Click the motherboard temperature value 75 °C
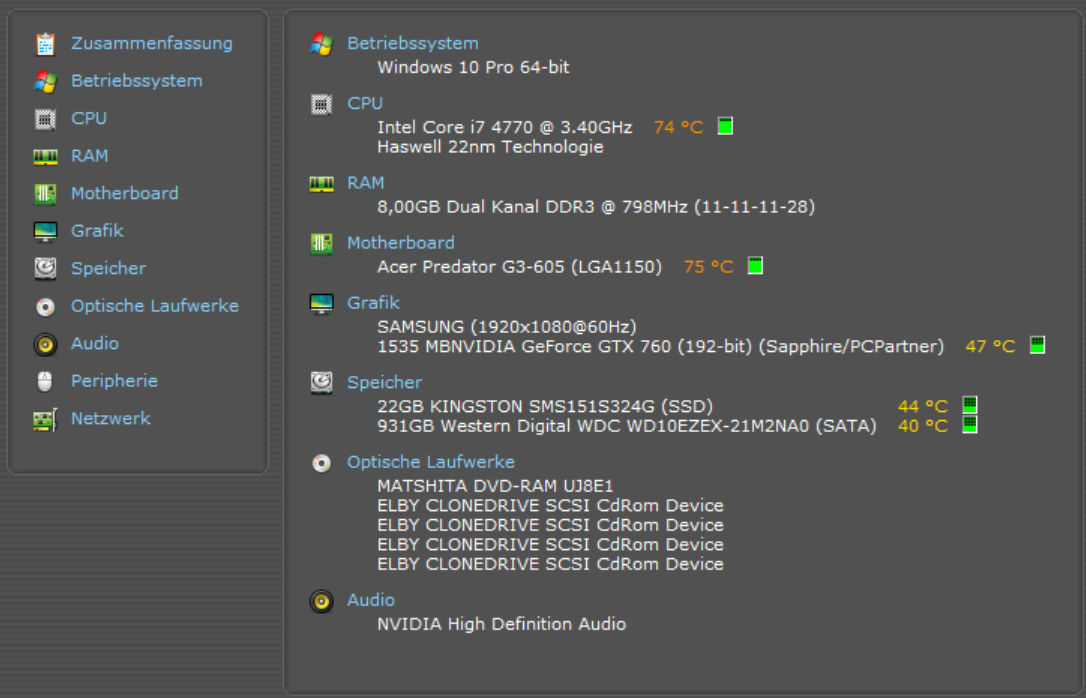 coord(708,267)
